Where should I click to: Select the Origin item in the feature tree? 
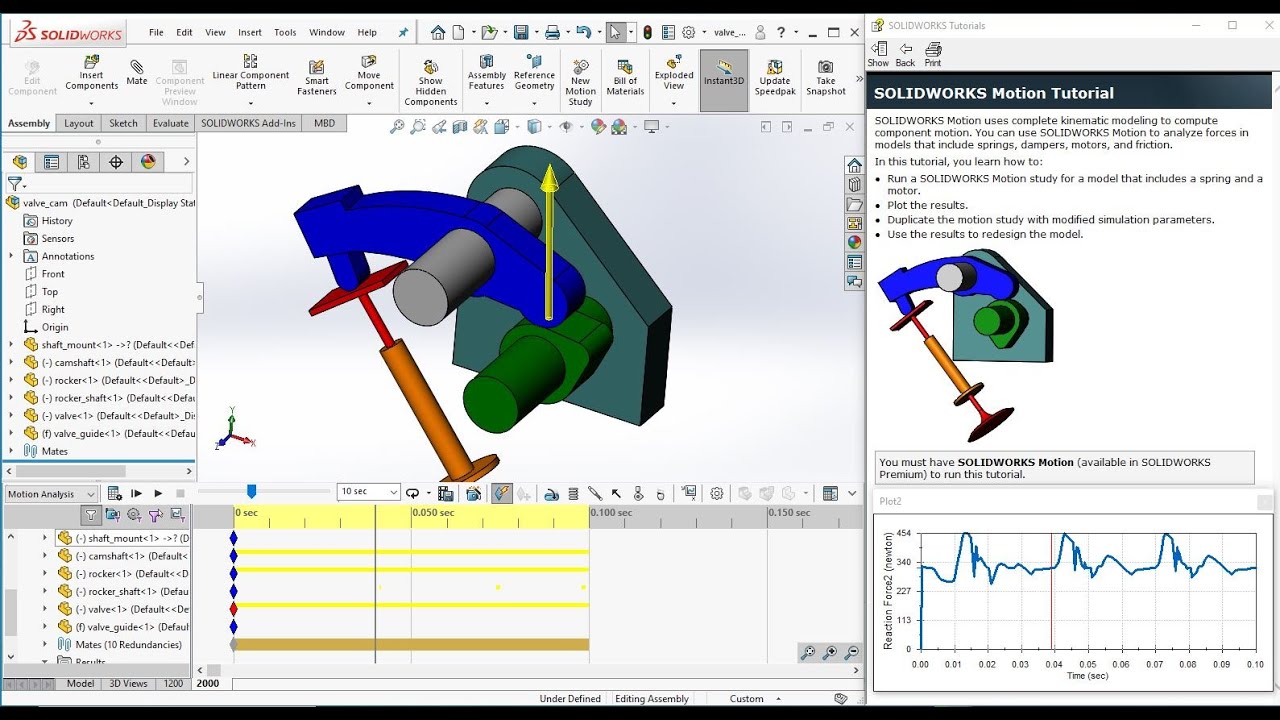pyautogui.click(x=55, y=327)
